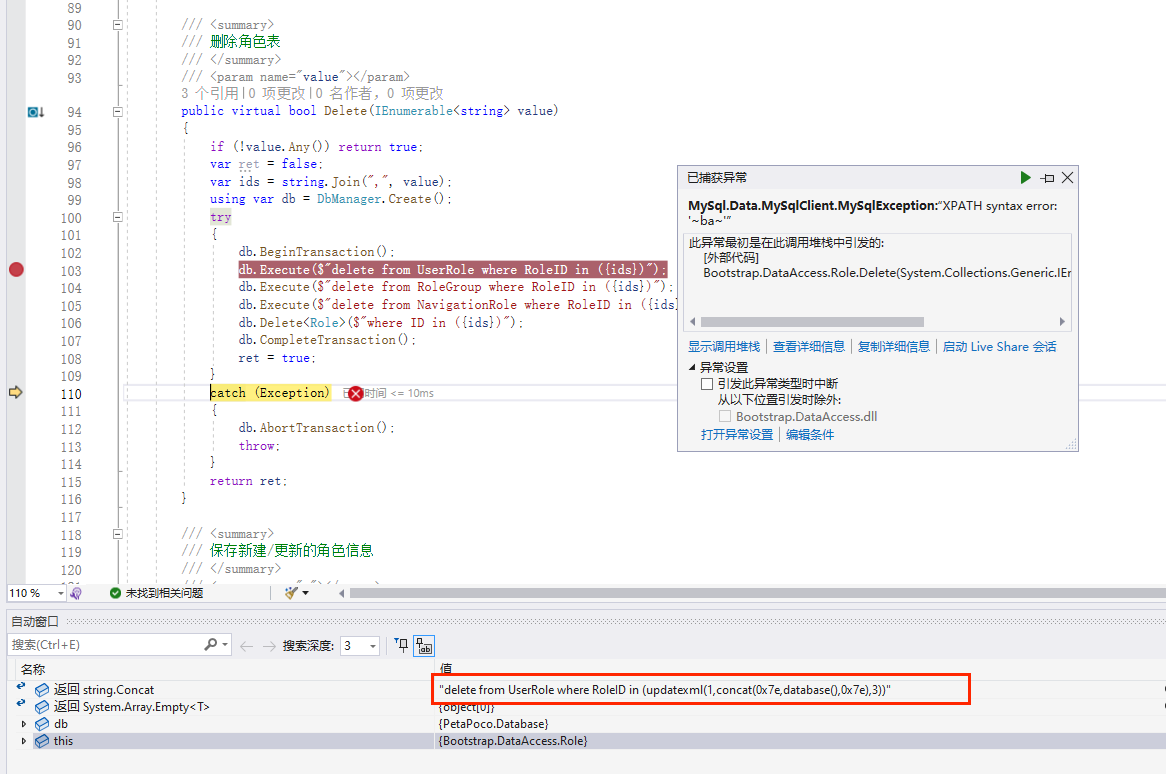This screenshot has width=1166, height=774.
Task: Click the object cube icon for this
Action: point(42,741)
